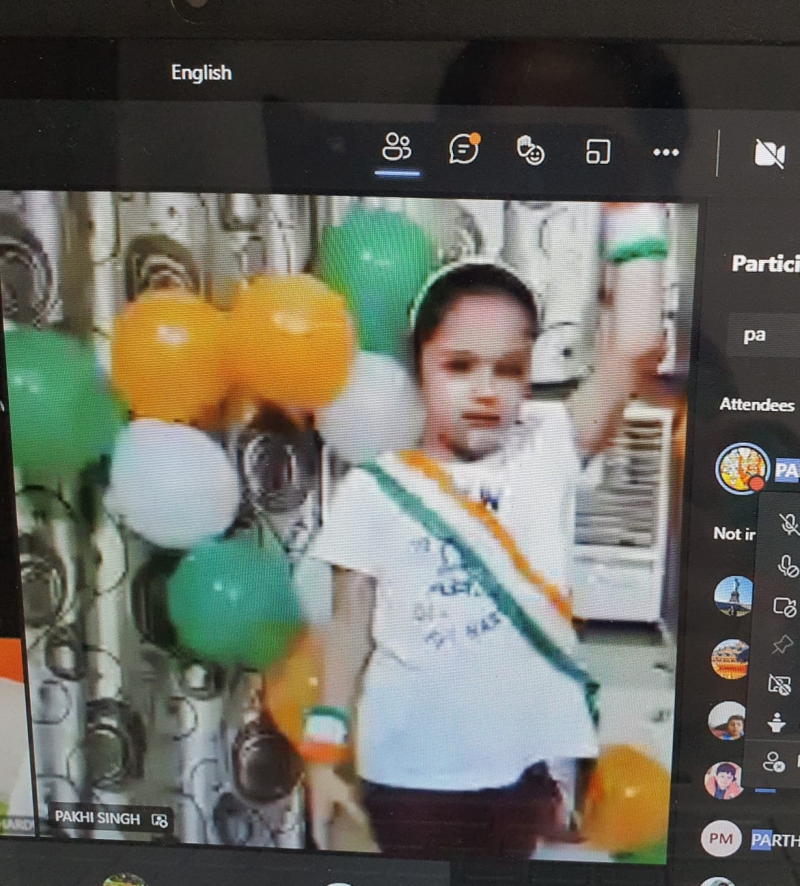Turn camera on using crossed camera icon
The image size is (800, 886).
click(769, 154)
